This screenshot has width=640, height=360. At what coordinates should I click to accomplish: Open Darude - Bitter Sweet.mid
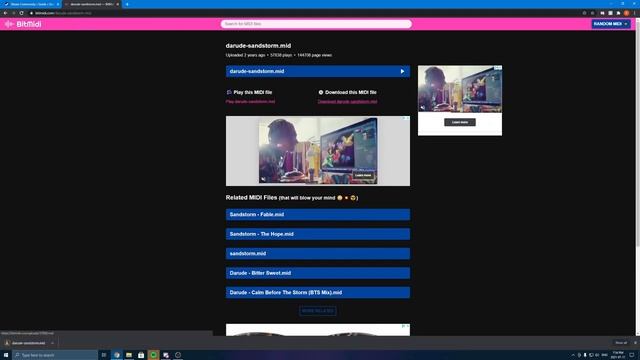point(318,273)
